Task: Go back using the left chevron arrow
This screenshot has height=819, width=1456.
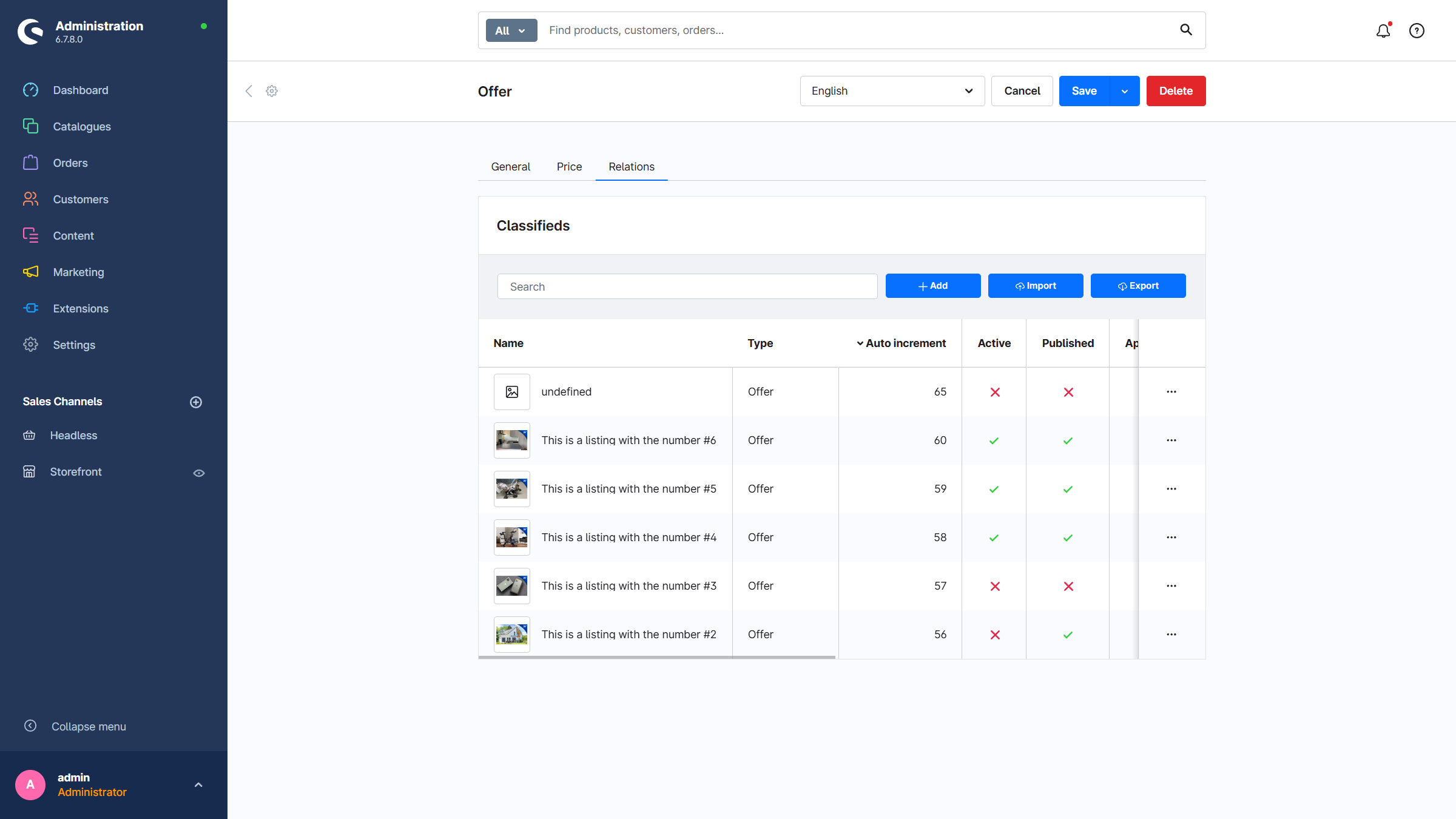Action: click(x=249, y=91)
